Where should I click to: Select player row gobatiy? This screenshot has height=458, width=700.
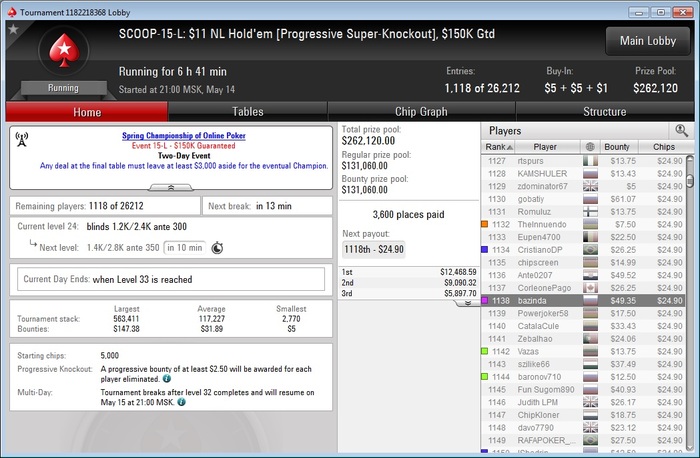coord(583,199)
